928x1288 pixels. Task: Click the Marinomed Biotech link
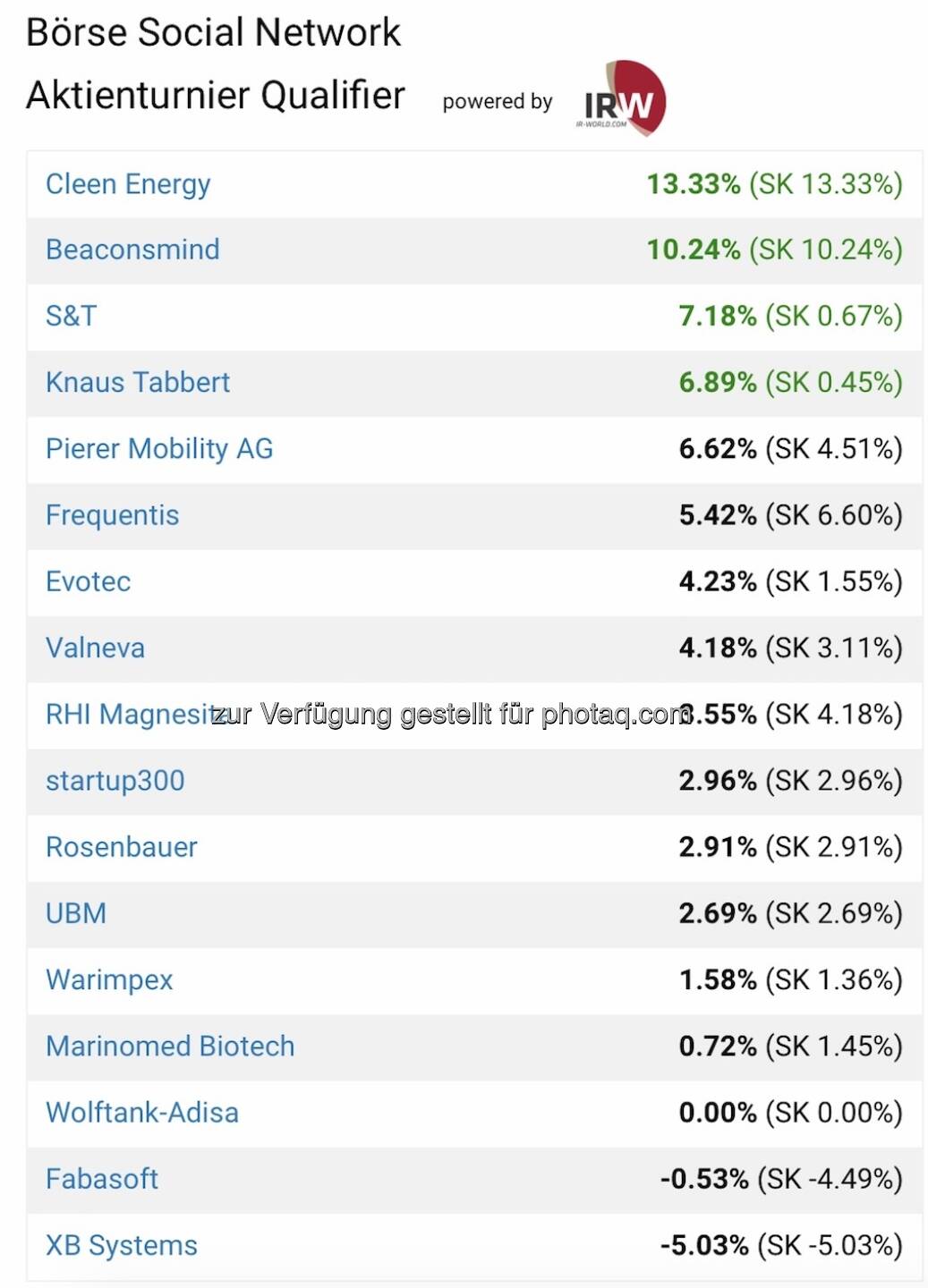[170, 1046]
